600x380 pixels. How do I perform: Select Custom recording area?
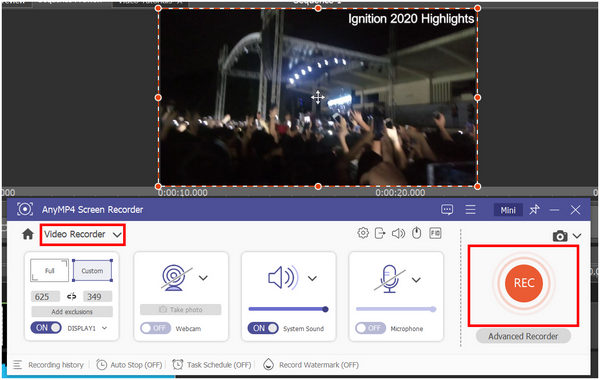pyautogui.click(x=92, y=270)
